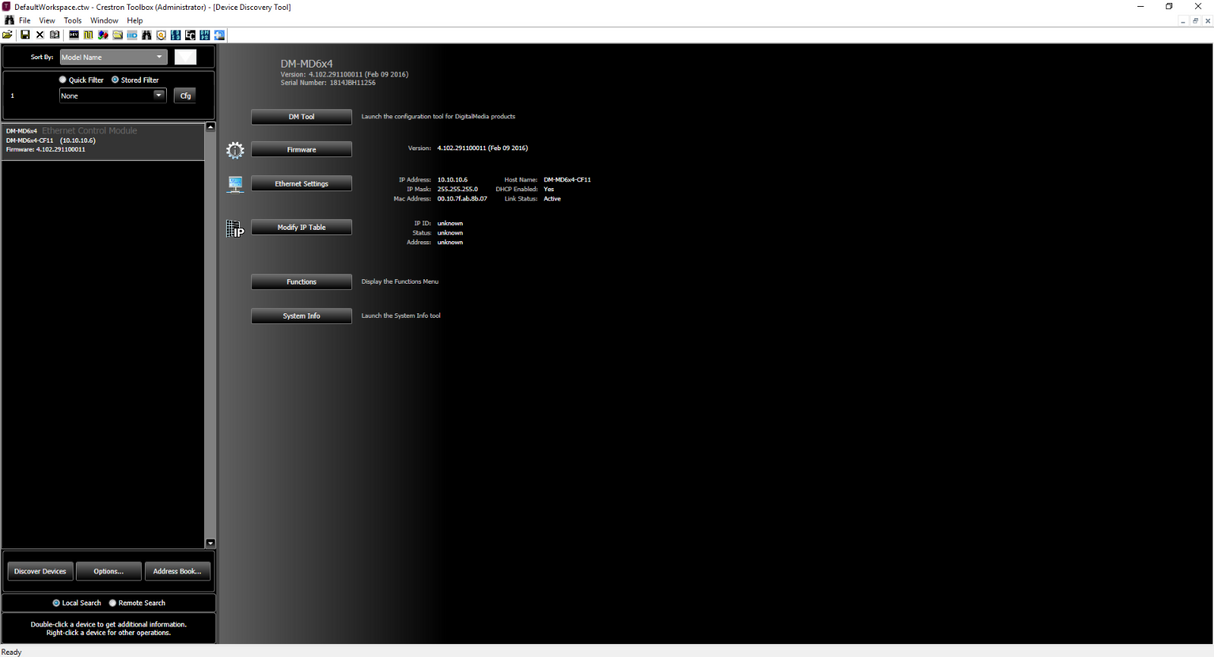1214x657 pixels.
Task: Click the white sort order swatch box
Action: [185, 57]
